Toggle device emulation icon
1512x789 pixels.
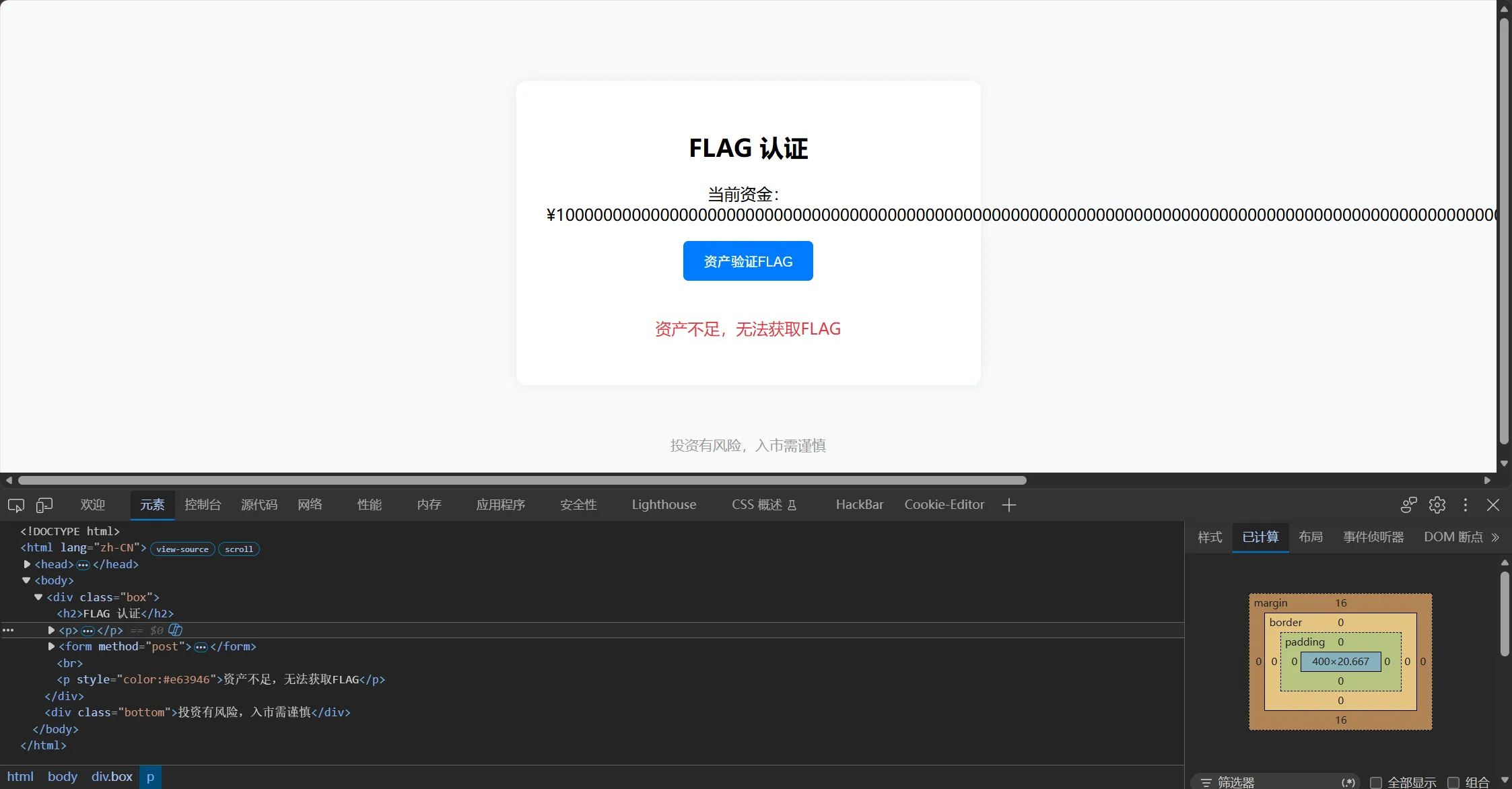coord(44,505)
